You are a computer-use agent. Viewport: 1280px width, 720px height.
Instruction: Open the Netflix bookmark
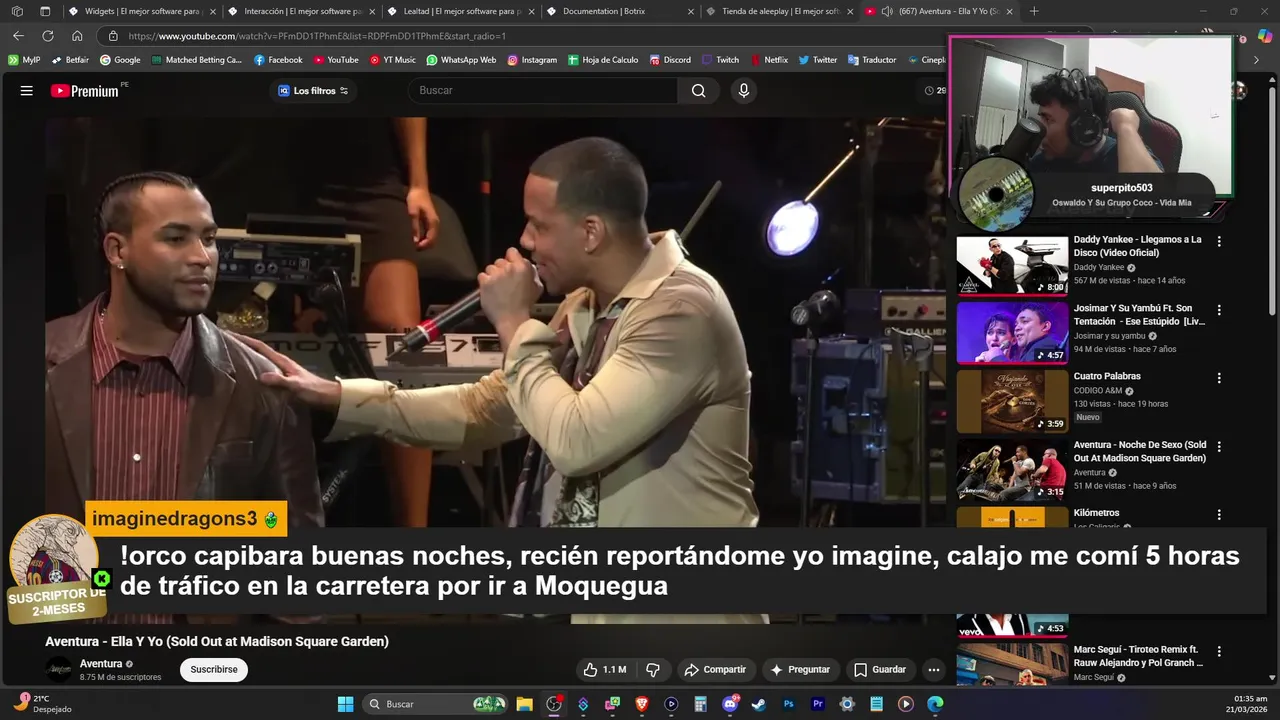coord(768,60)
